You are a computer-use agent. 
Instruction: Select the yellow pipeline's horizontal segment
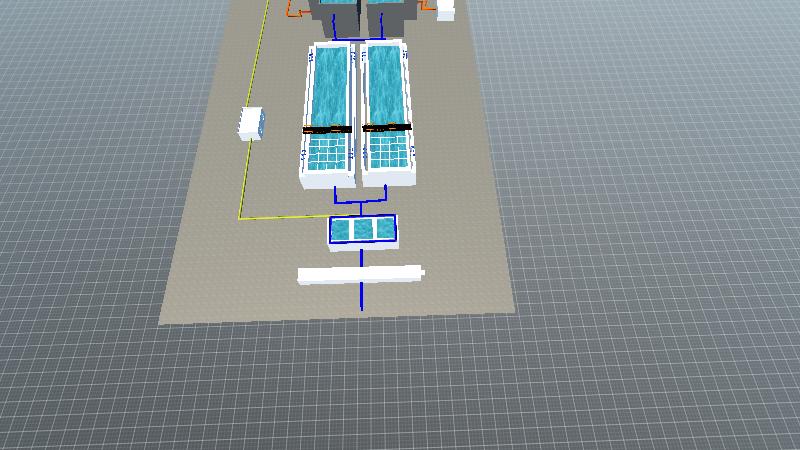point(285,216)
